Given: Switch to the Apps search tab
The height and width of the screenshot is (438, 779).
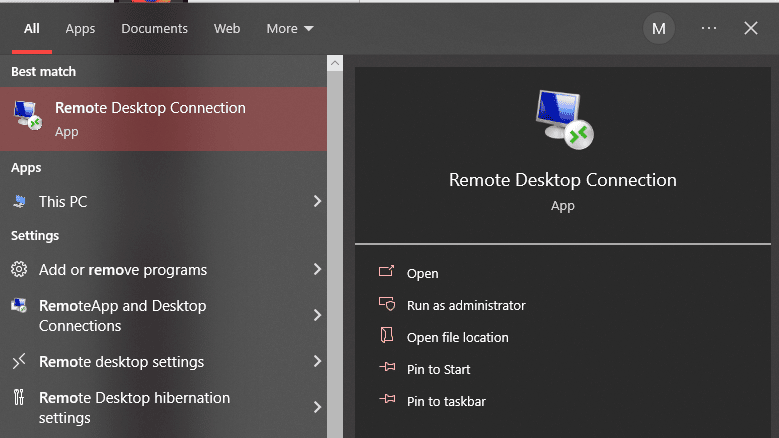Looking at the screenshot, I should [x=80, y=29].
